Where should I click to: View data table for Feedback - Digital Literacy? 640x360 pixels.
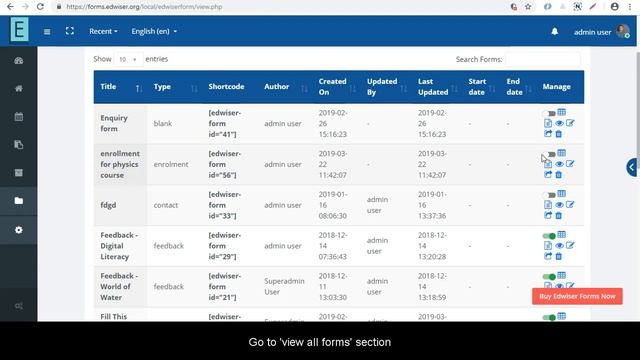click(x=562, y=235)
